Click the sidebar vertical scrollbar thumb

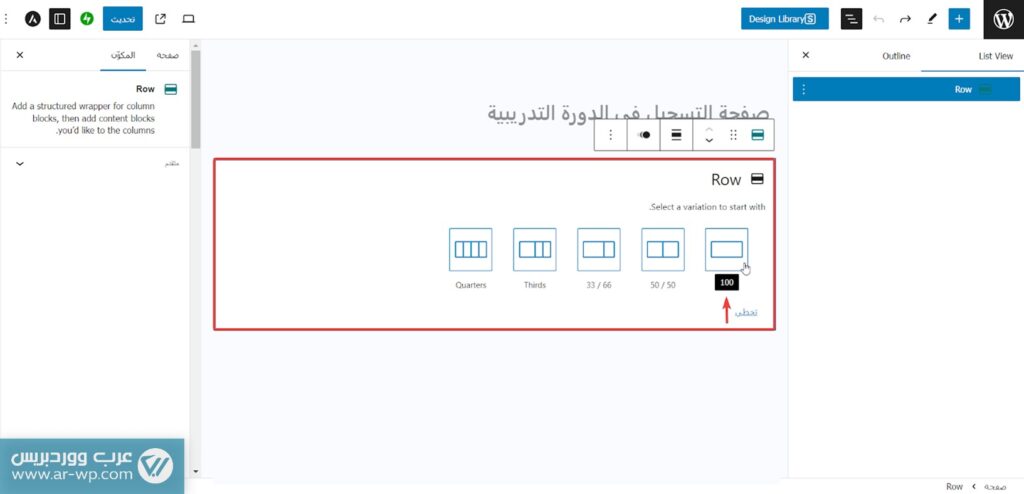pyautogui.click(x=195, y=99)
